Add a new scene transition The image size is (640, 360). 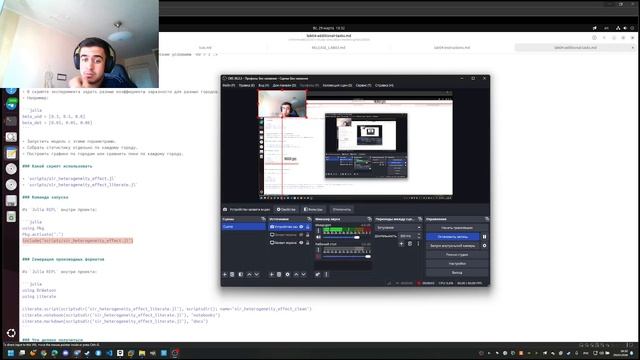(401, 244)
